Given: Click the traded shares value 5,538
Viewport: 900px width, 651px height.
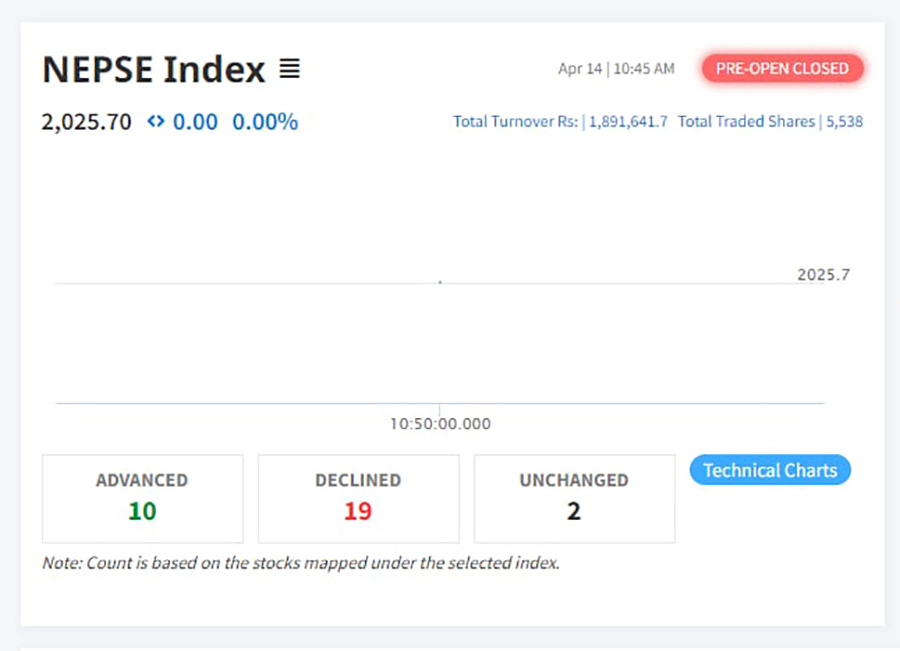Looking at the screenshot, I should (x=844, y=122).
